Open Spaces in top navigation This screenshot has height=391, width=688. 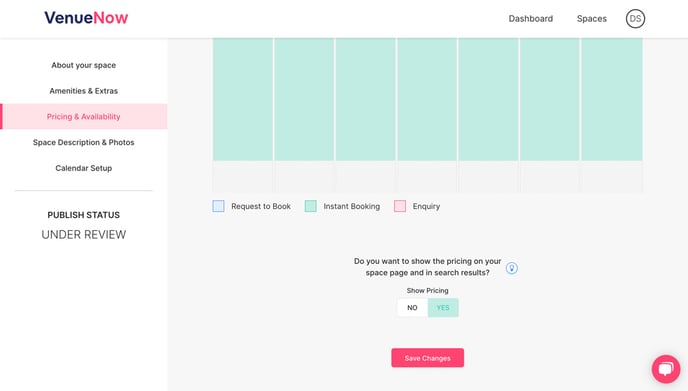[591, 19]
